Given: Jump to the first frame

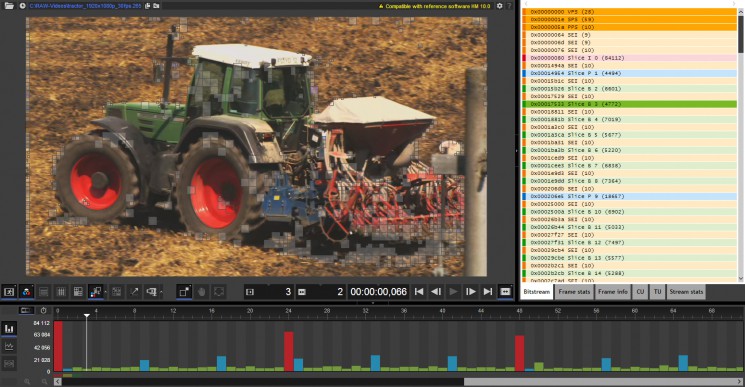Looking at the screenshot, I should coord(419,292).
